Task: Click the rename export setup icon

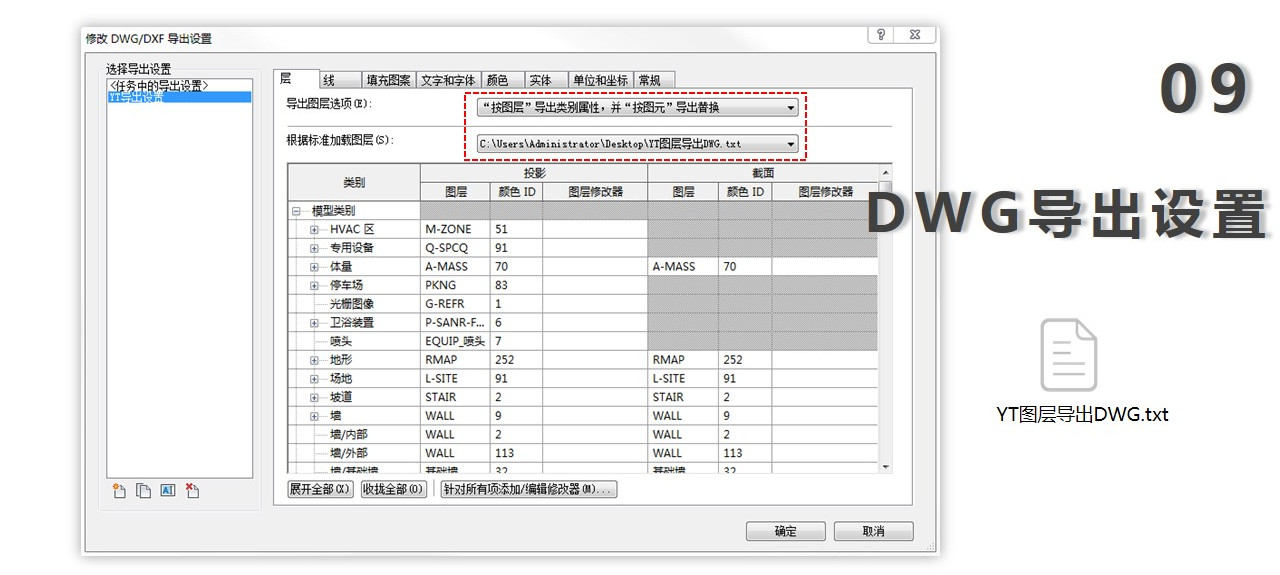Action: point(168,490)
